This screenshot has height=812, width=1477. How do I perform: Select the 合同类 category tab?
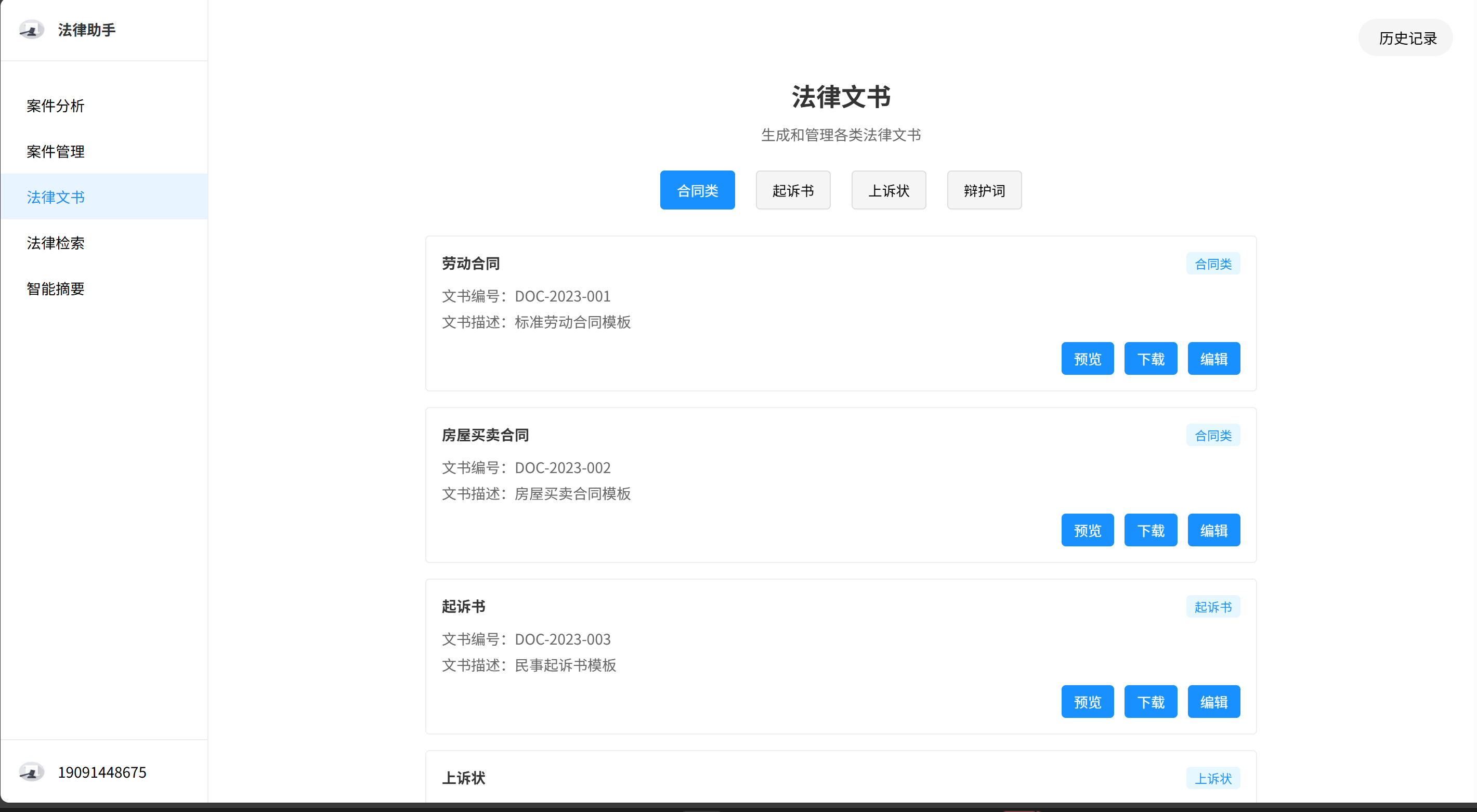click(697, 190)
